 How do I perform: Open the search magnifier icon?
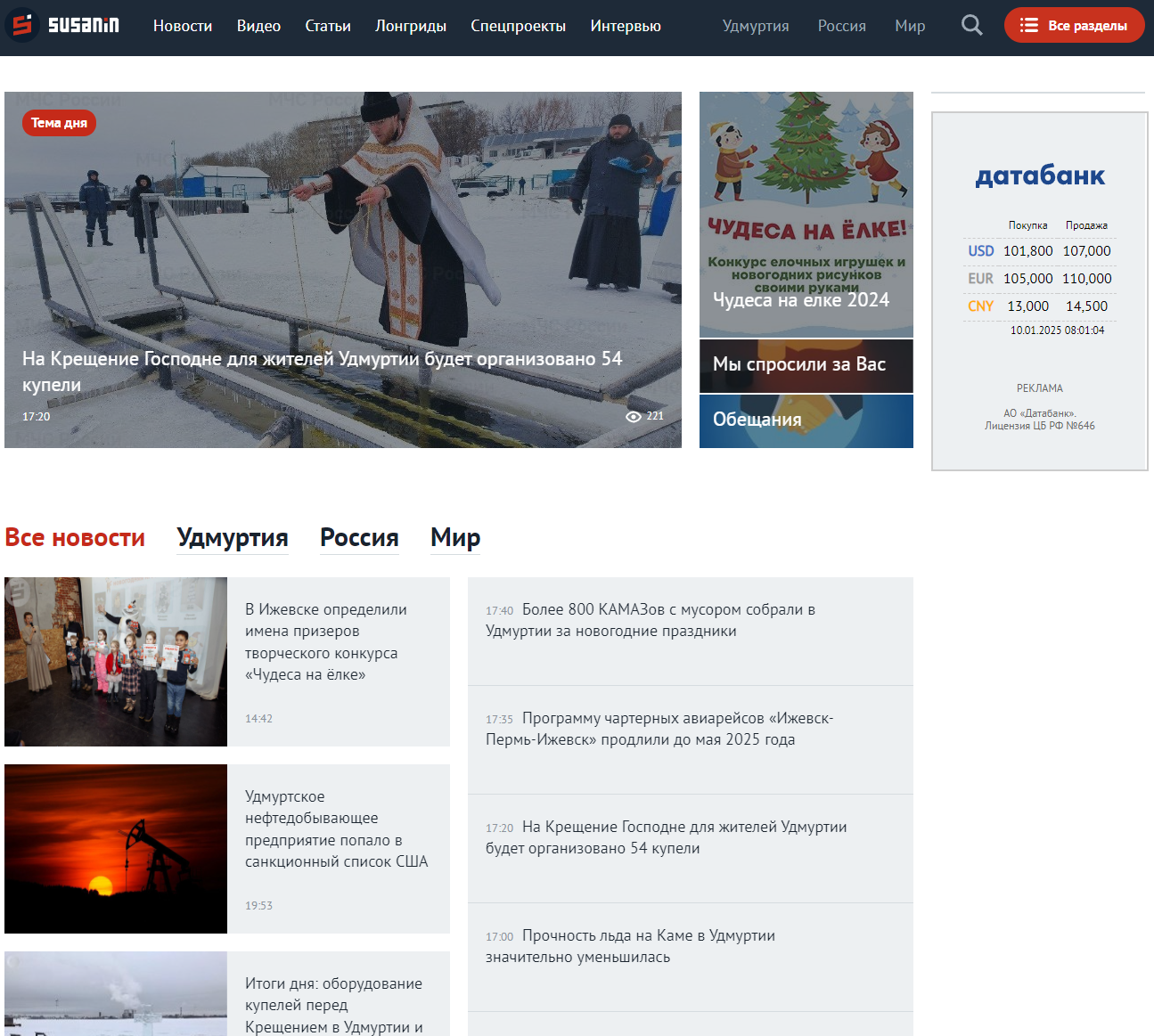pos(972,26)
